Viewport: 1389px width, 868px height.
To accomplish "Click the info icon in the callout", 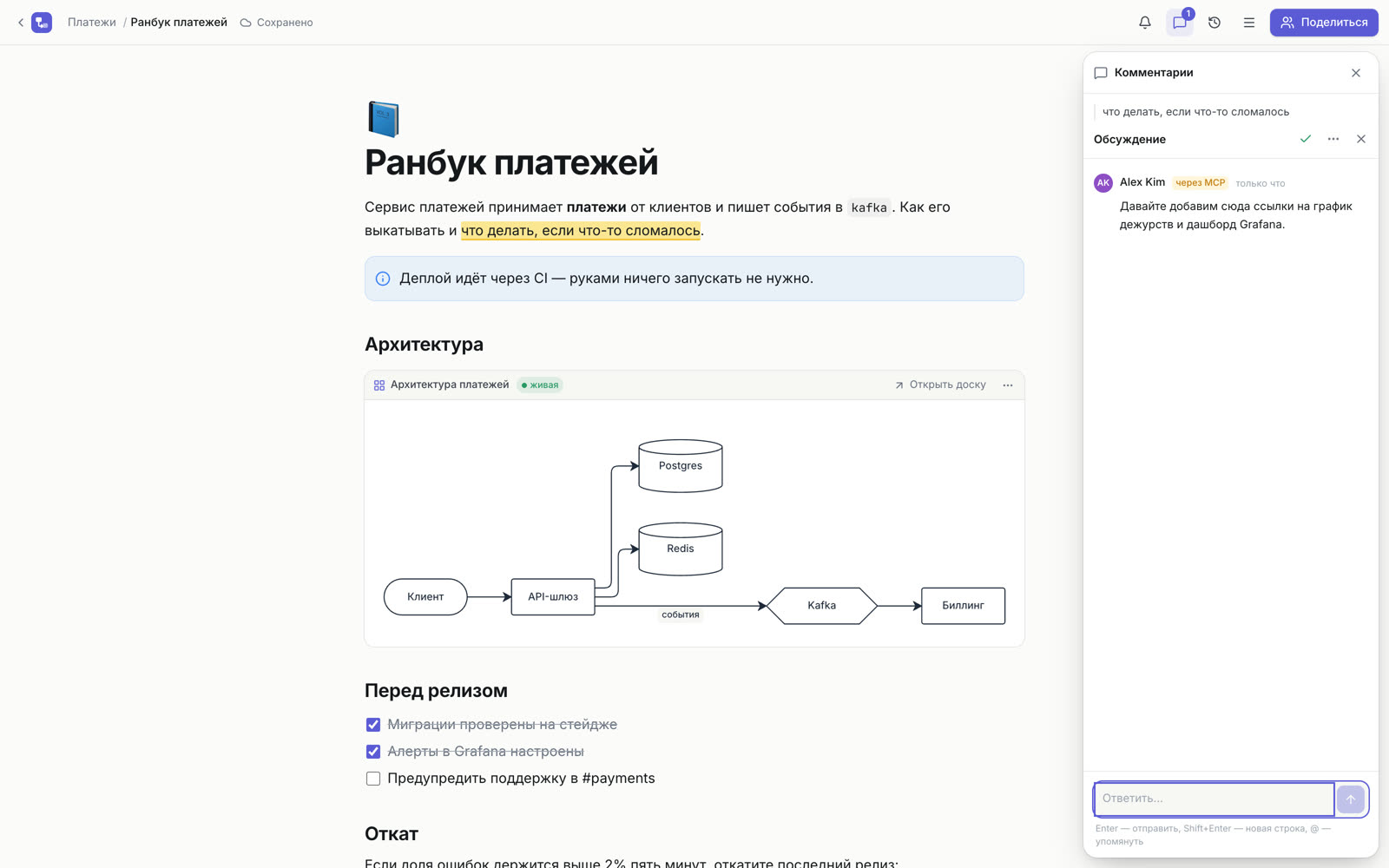I will pyautogui.click(x=383, y=279).
